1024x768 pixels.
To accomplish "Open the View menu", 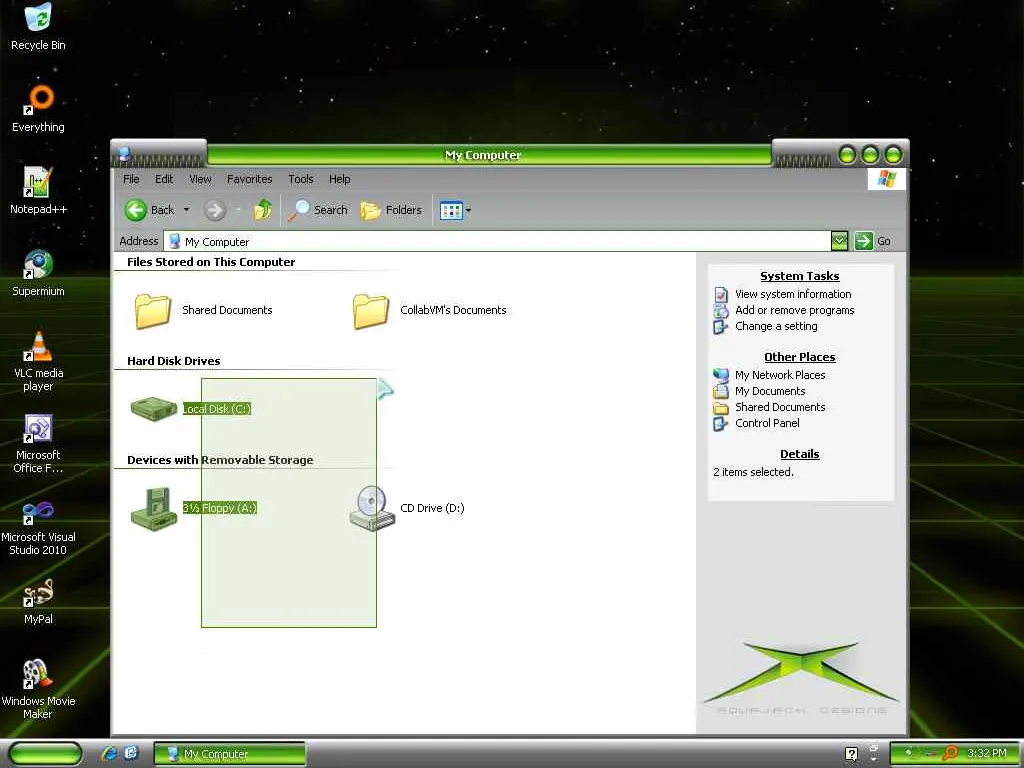I will coord(200,179).
